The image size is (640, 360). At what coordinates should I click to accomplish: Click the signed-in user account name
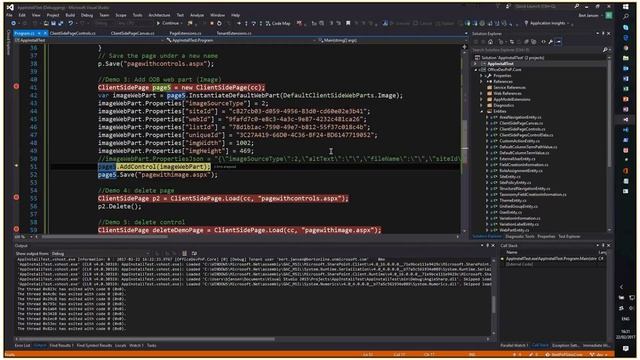tap(588, 16)
